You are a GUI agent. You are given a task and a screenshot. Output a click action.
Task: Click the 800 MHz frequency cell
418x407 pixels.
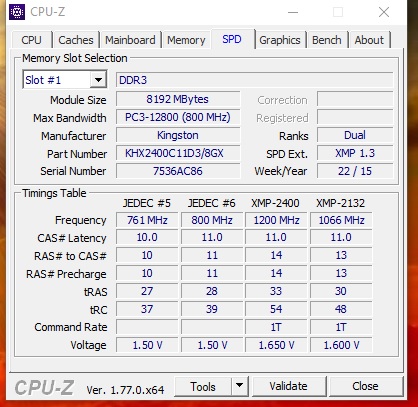coord(212,220)
